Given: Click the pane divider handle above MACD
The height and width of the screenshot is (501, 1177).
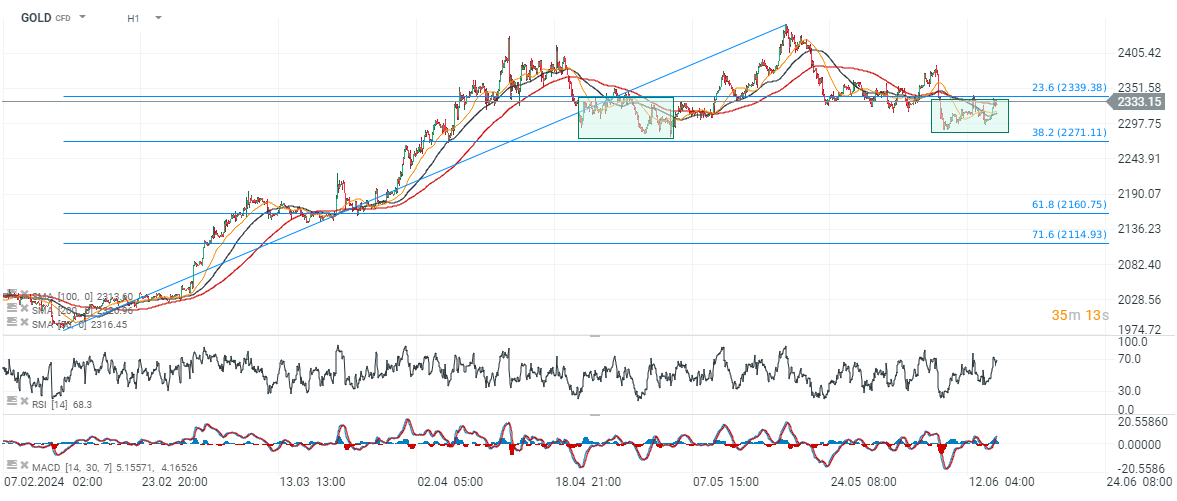Looking at the screenshot, I should coord(595,415).
